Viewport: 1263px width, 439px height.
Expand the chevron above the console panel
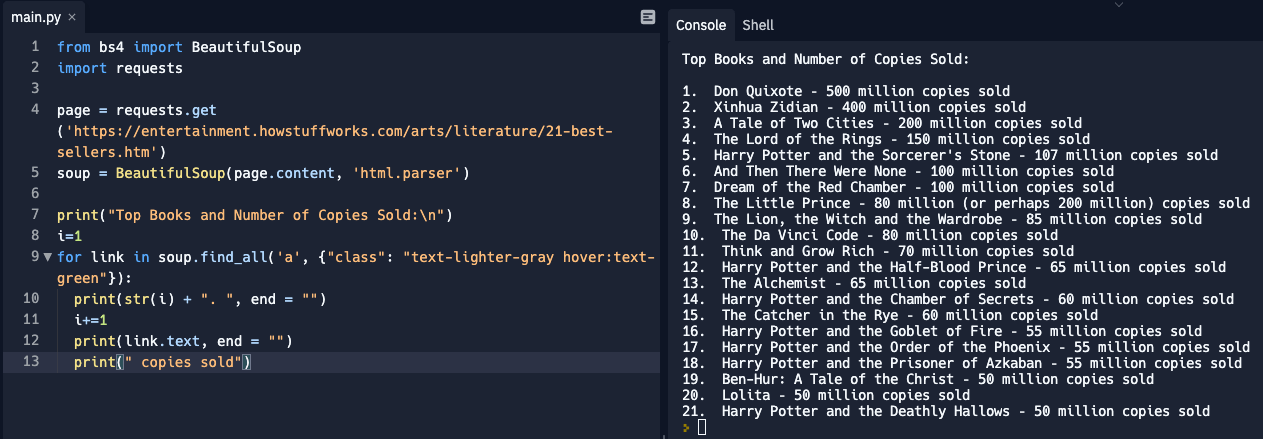tap(1118, 6)
